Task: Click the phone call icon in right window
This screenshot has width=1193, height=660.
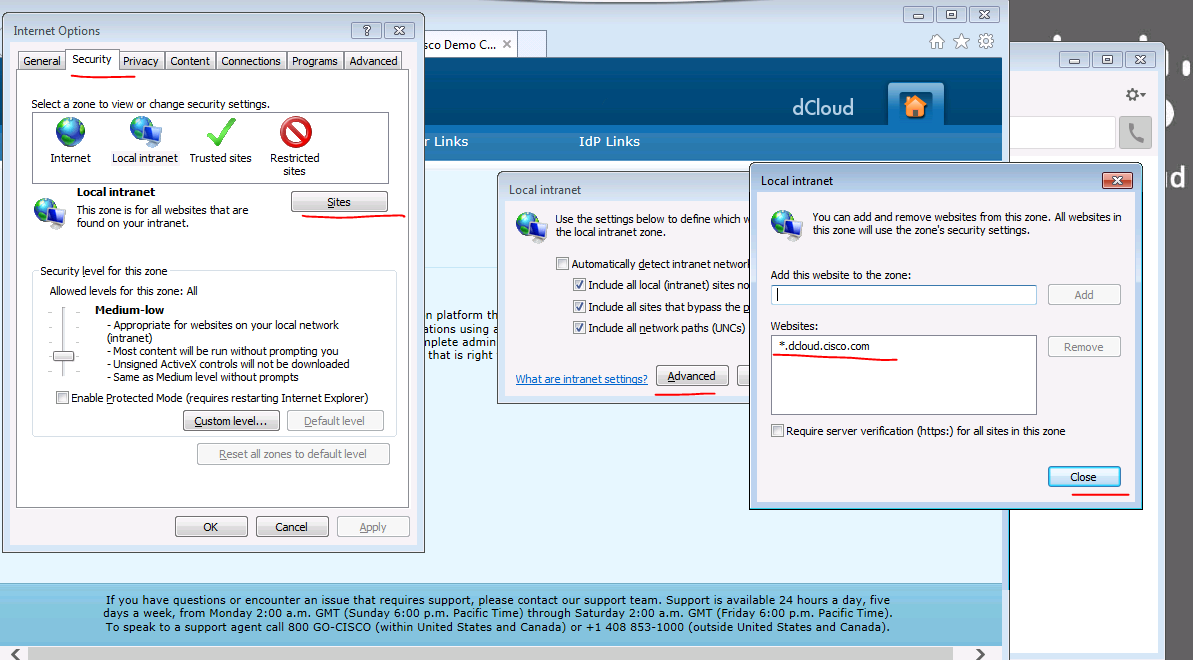Action: (1134, 133)
